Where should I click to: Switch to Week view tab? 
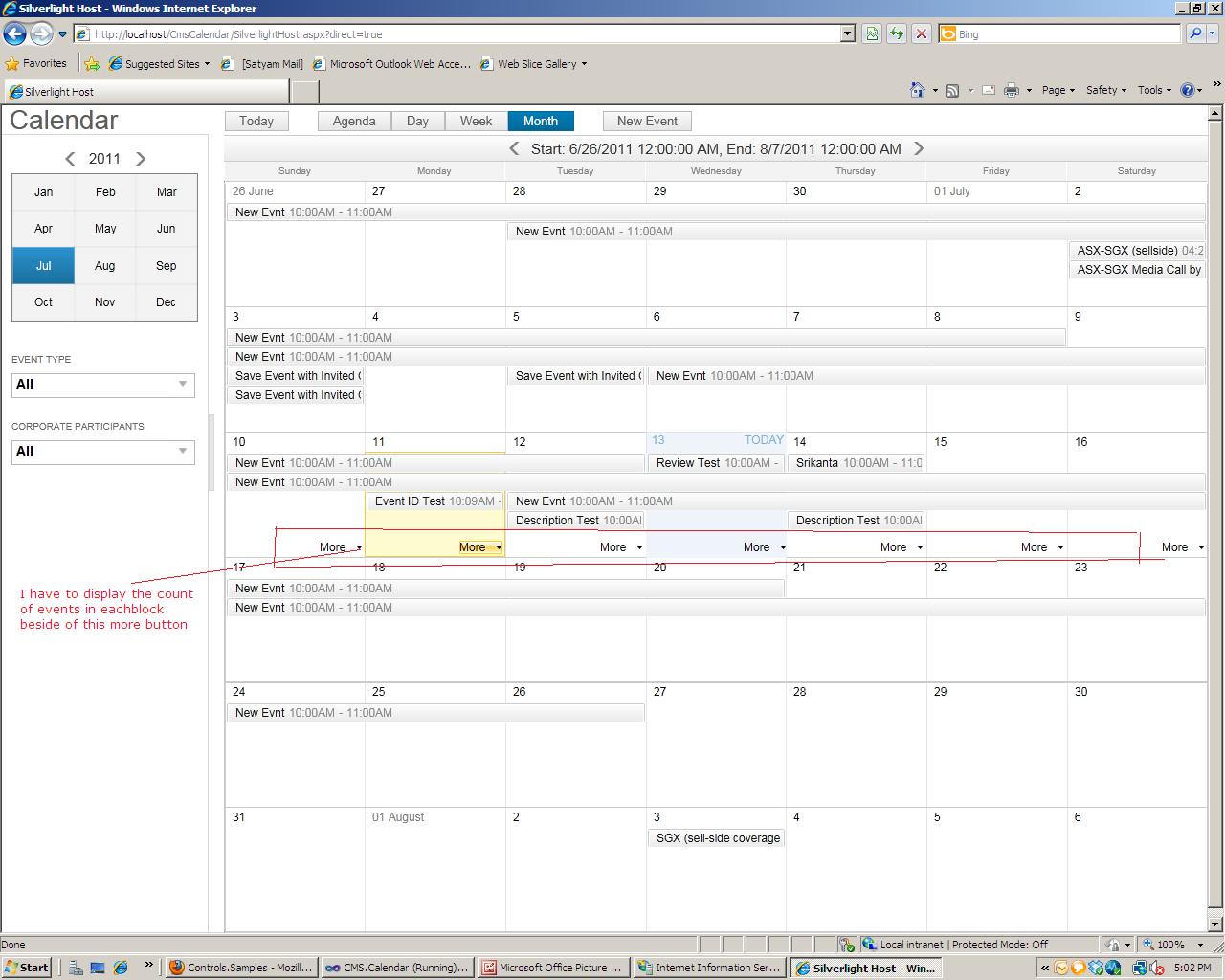point(476,121)
